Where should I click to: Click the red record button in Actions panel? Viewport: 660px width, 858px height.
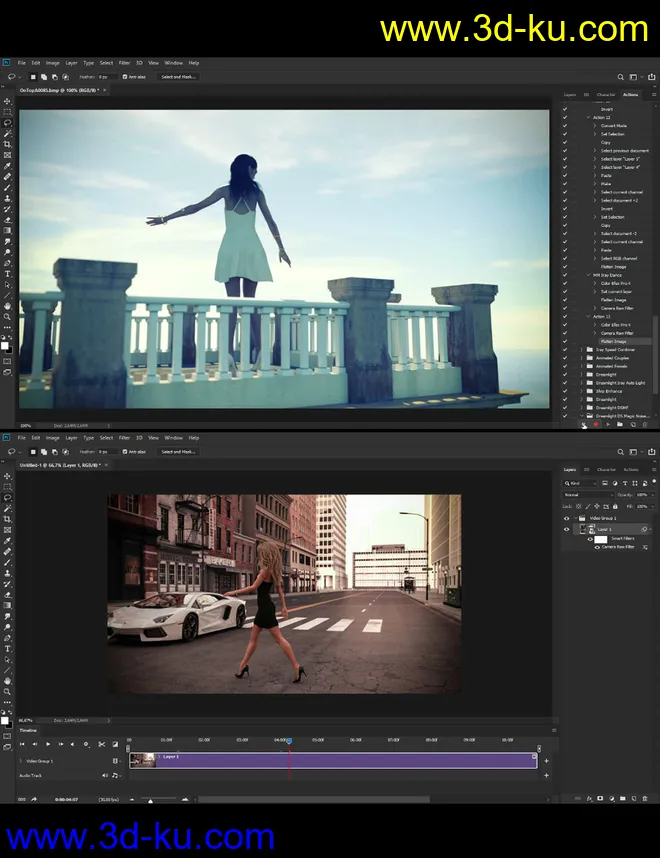pyautogui.click(x=597, y=424)
